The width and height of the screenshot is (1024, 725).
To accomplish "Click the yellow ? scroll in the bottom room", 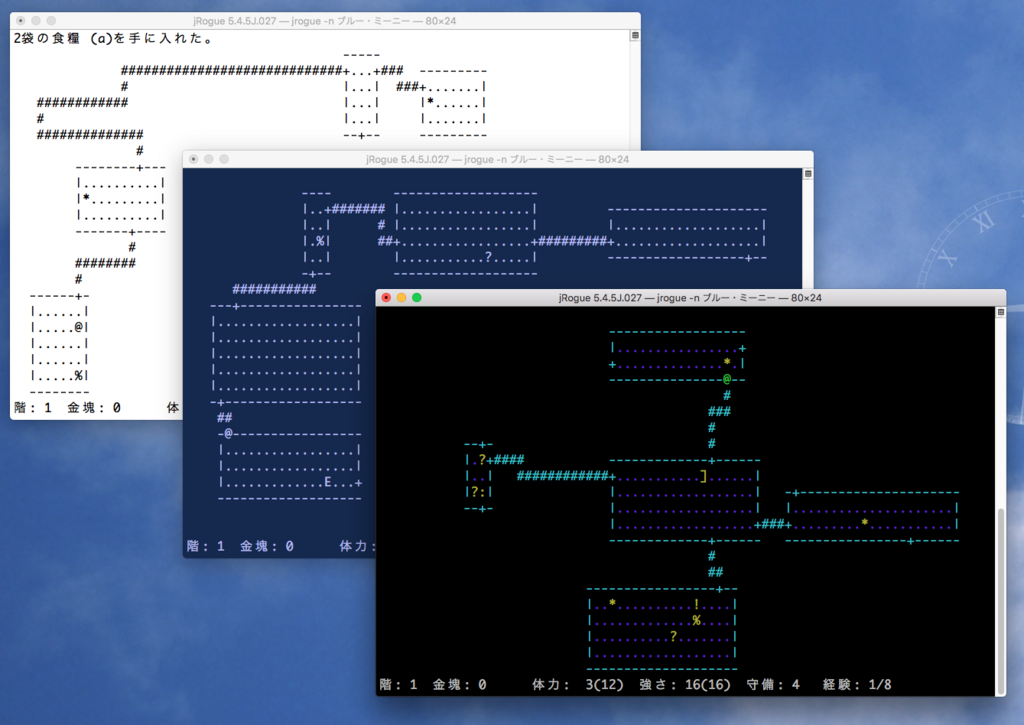I will pyautogui.click(x=673, y=636).
